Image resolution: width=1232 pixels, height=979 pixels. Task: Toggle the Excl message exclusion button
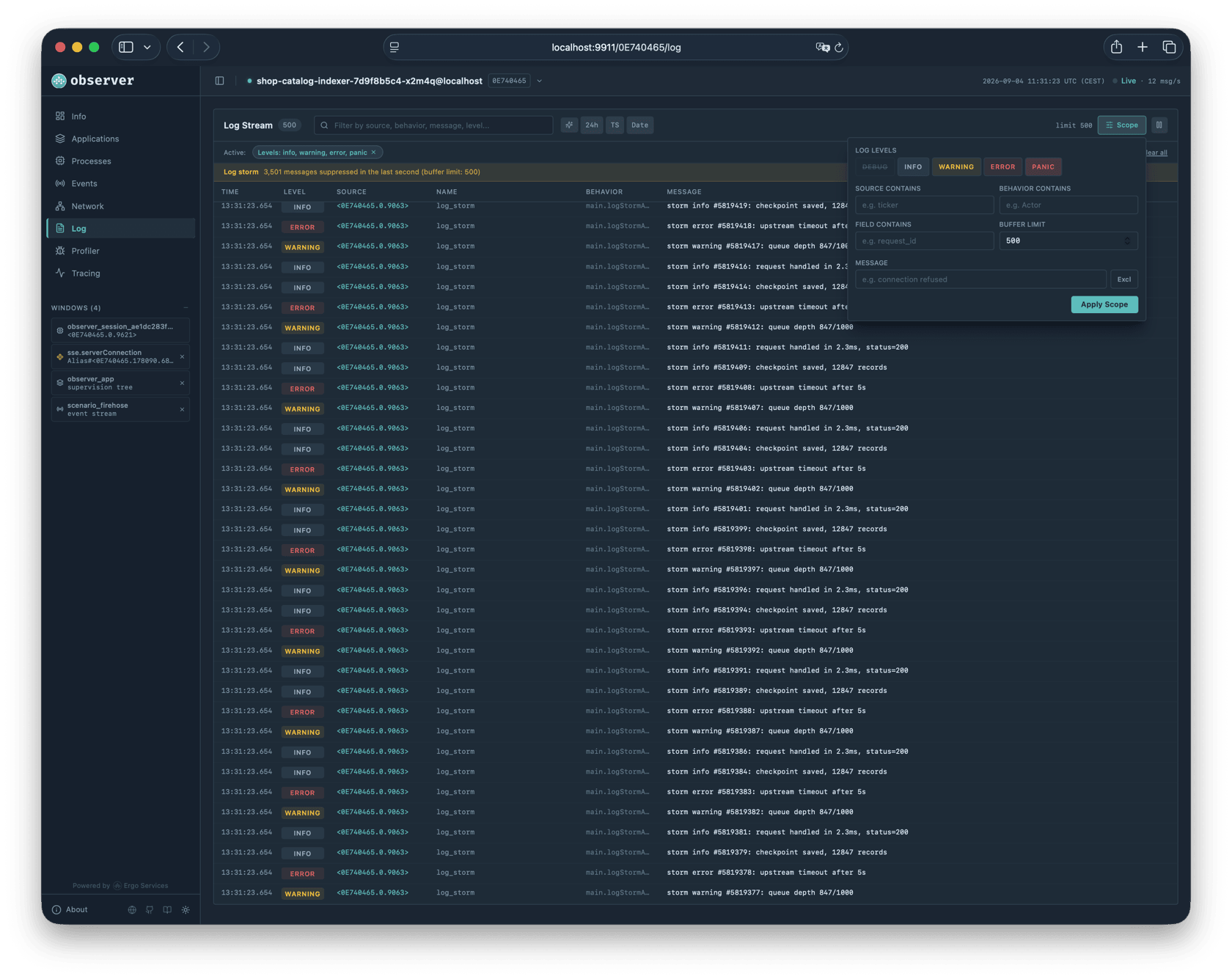click(1123, 279)
